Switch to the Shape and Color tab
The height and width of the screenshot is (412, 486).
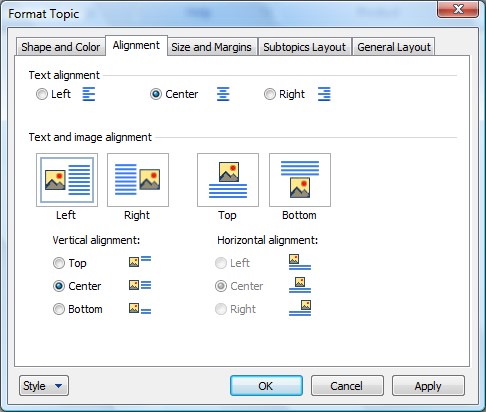coord(61,47)
